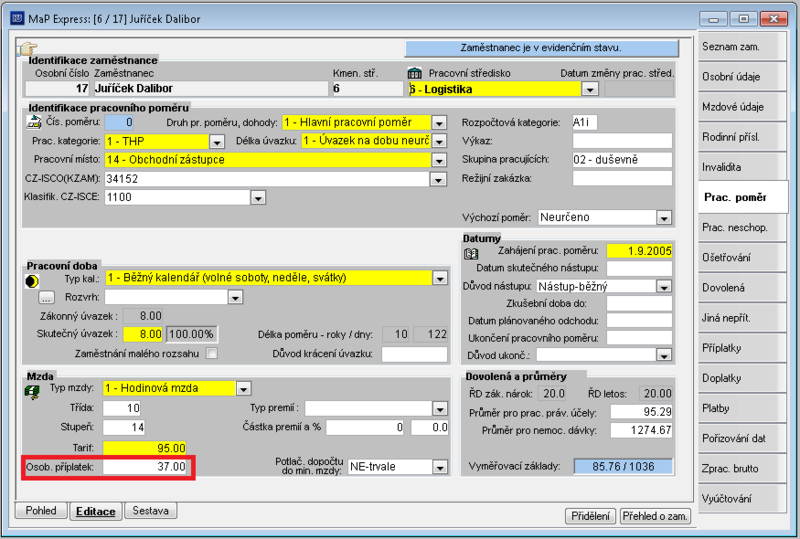Open Seznam zam. in the sidebar
800x539 pixels.
(741, 47)
